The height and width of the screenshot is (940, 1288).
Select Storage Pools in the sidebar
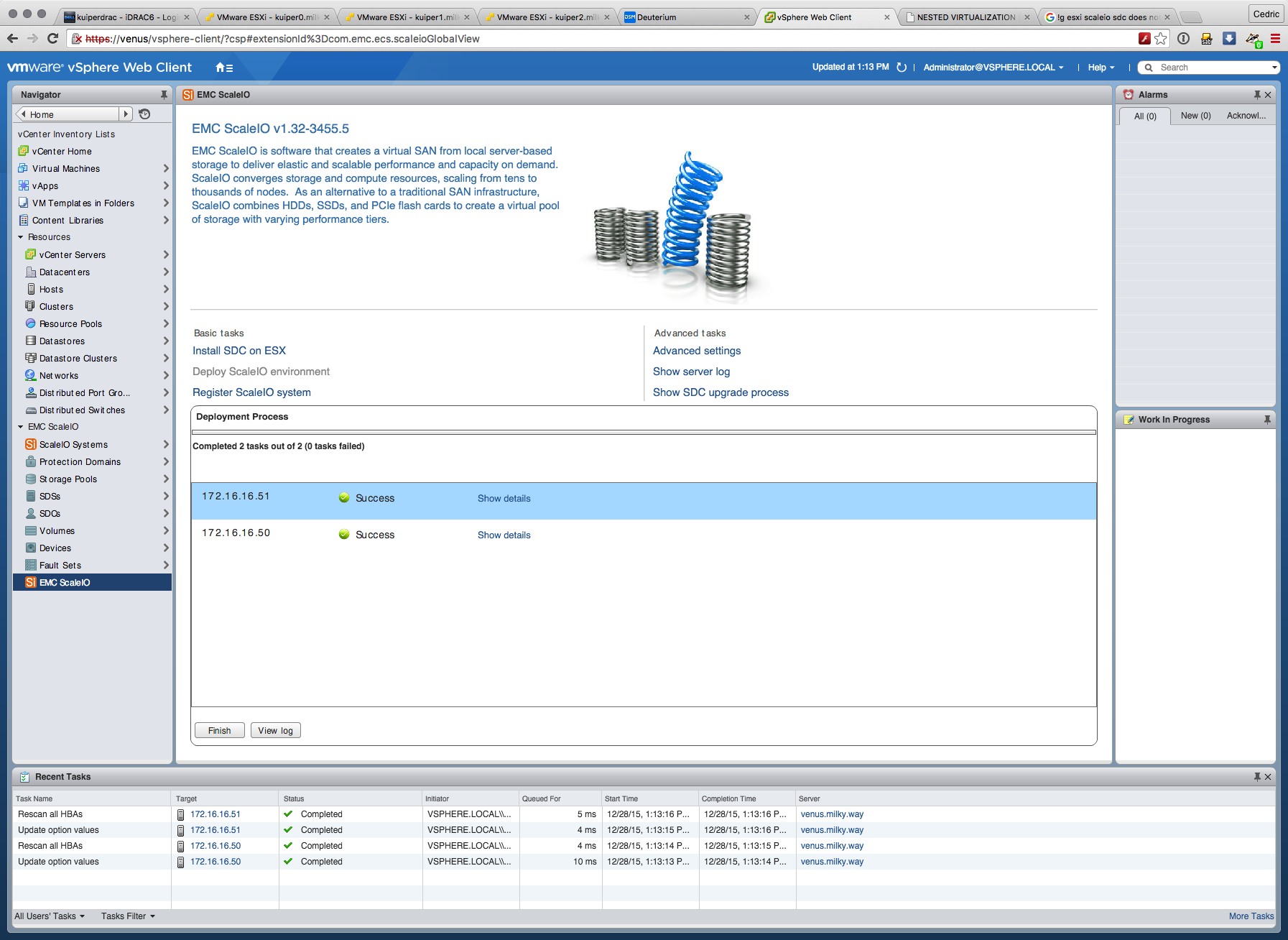tap(68, 479)
